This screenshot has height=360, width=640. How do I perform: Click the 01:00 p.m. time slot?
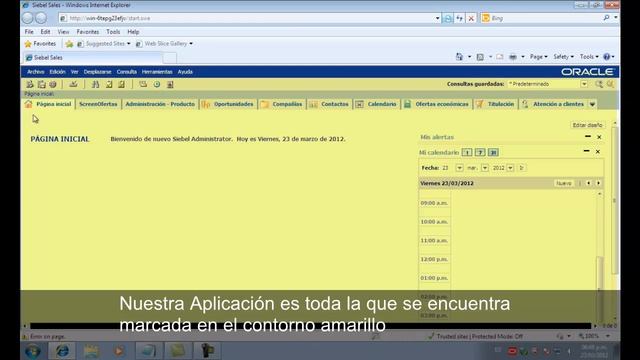click(x=434, y=278)
